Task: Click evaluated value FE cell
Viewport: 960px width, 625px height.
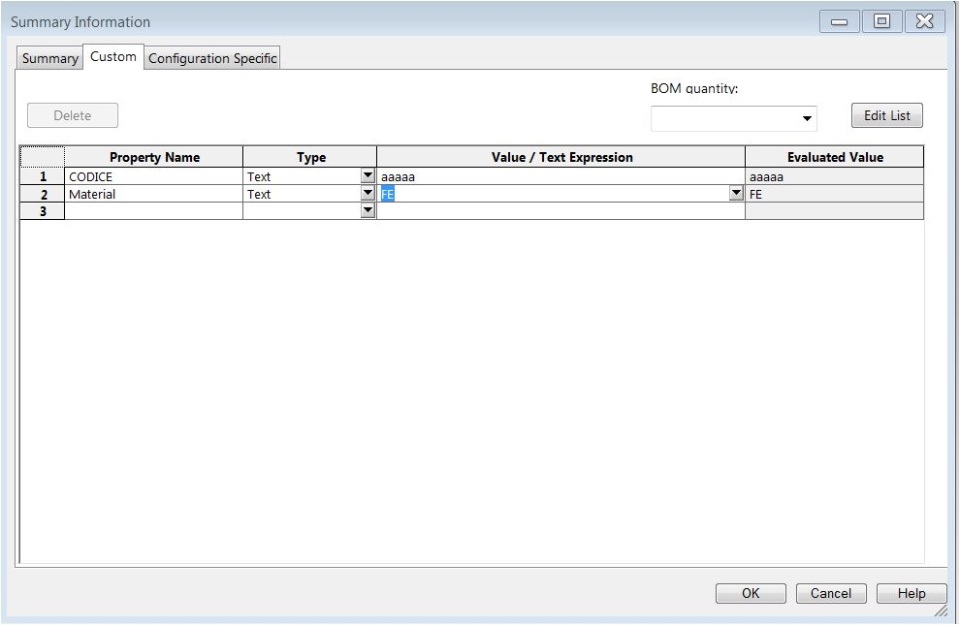Action: tap(834, 194)
